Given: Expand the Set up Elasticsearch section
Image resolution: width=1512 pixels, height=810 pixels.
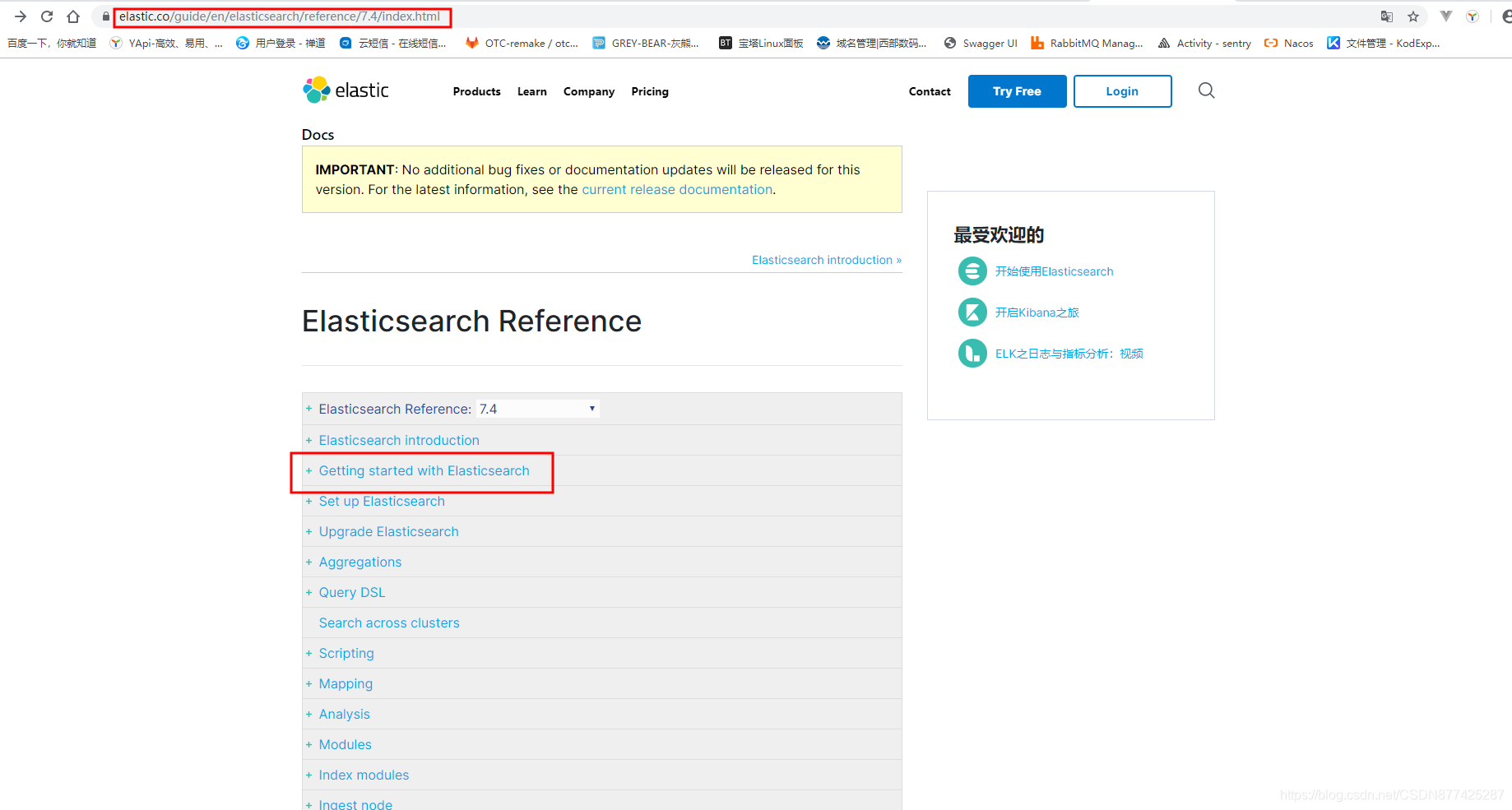Looking at the screenshot, I should 309,501.
